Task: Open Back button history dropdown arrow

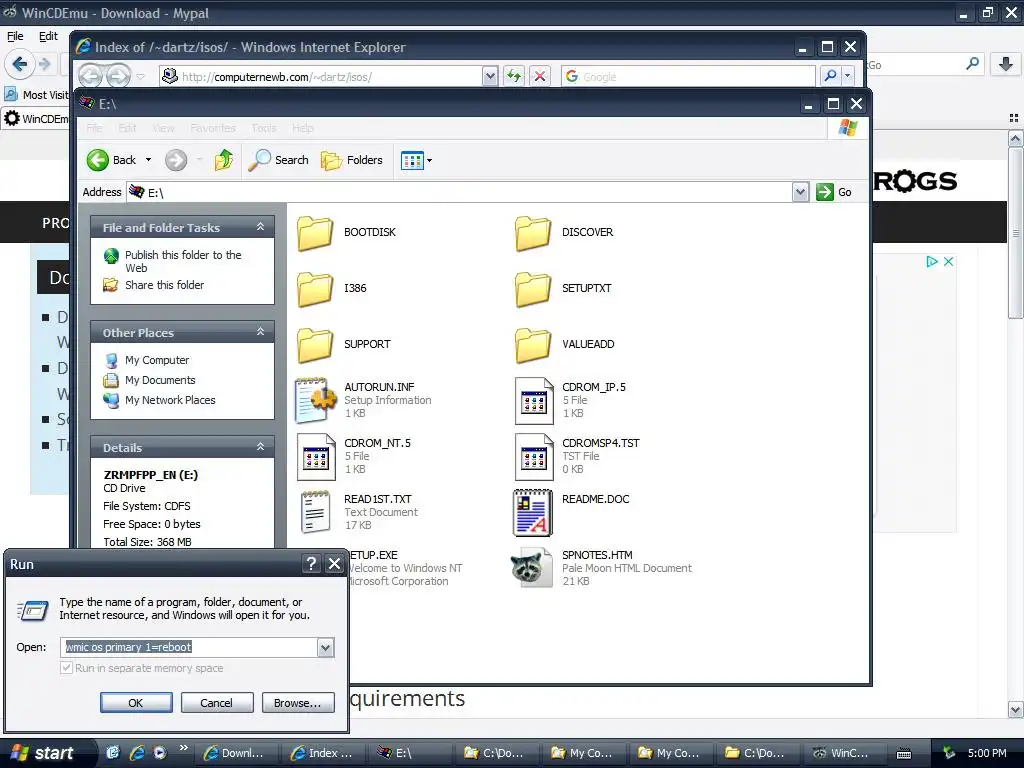Action: [x=148, y=160]
